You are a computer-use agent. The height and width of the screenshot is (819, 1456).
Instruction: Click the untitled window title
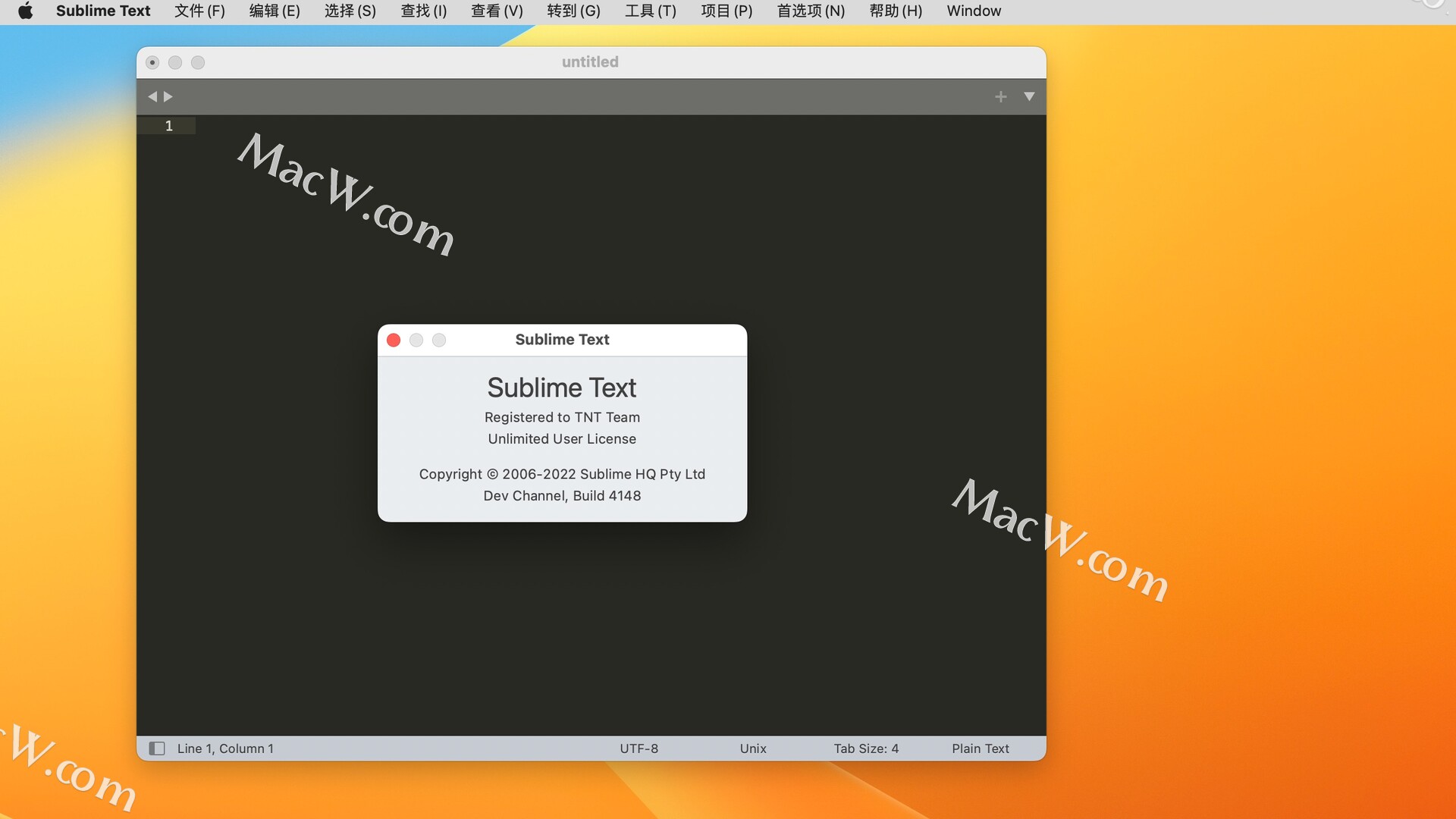[x=590, y=62]
